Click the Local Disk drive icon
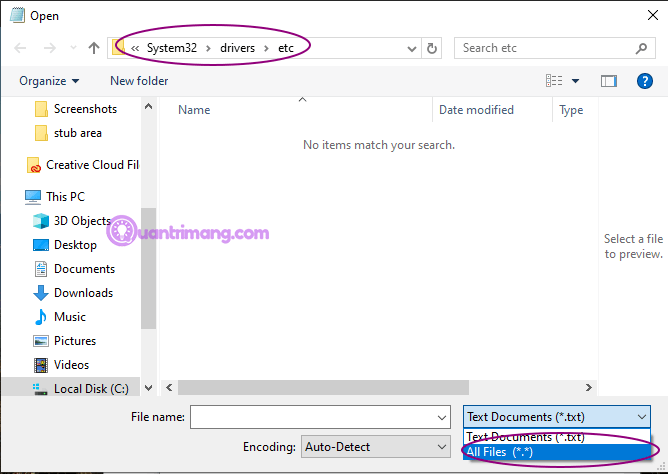This screenshot has width=668, height=474. [x=40, y=389]
